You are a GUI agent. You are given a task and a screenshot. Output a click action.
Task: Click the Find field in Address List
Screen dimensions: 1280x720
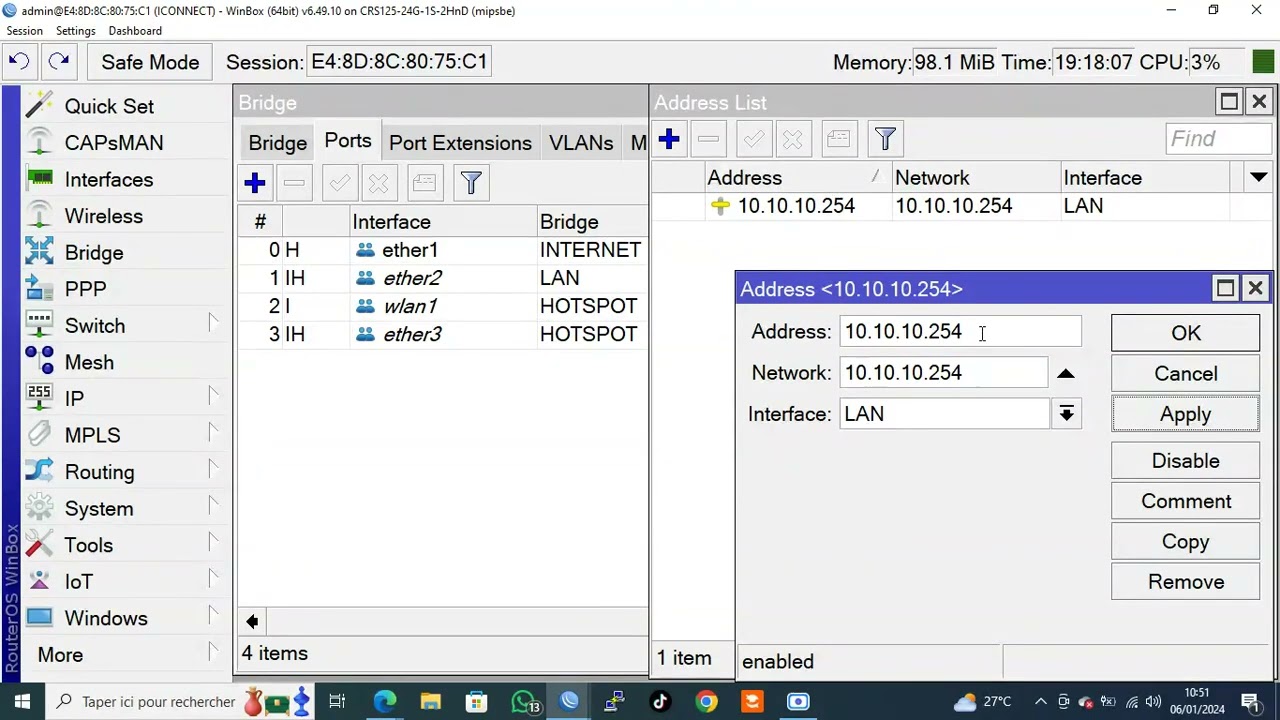pos(1217,139)
